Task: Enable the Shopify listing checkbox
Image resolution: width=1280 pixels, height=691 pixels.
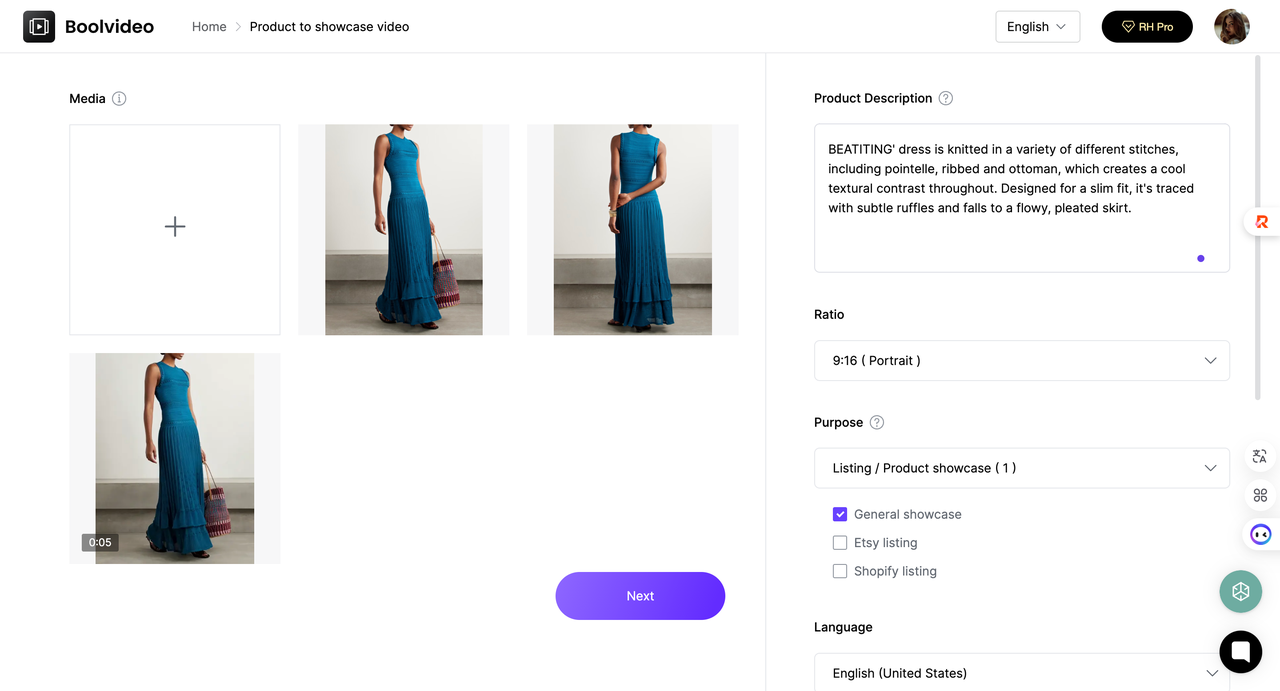Action: pyautogui.click(x=840, y=571)
